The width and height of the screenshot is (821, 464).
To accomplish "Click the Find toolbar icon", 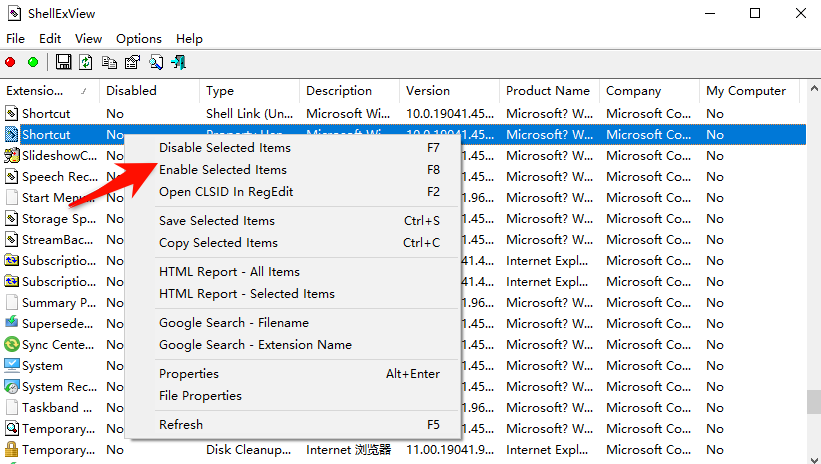I will point(156,62).
